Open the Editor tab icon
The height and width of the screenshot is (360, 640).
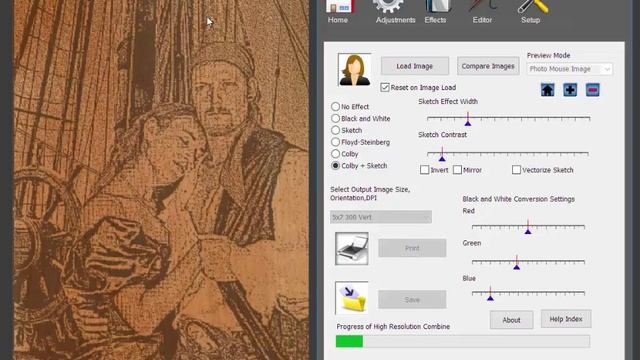[x=483, y=6]
